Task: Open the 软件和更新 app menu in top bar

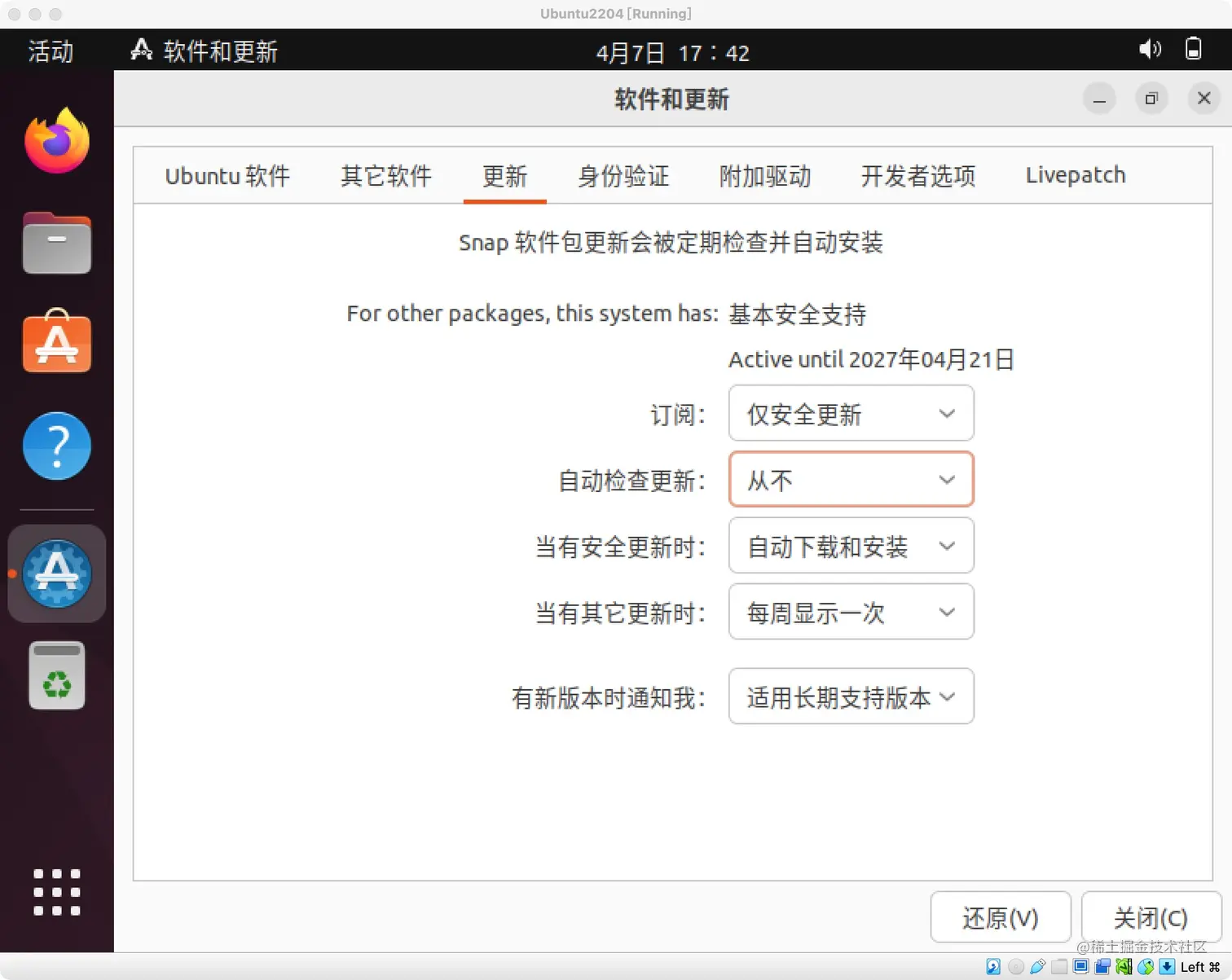Action: tap(205, 51)
